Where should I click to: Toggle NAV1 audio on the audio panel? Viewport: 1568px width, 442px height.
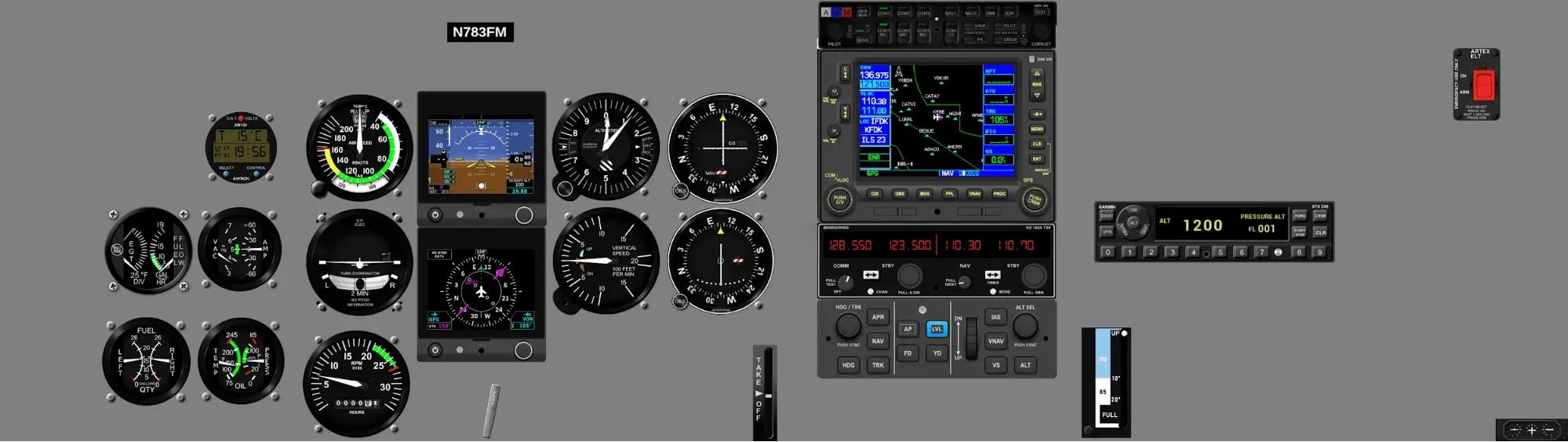[951, 13]
